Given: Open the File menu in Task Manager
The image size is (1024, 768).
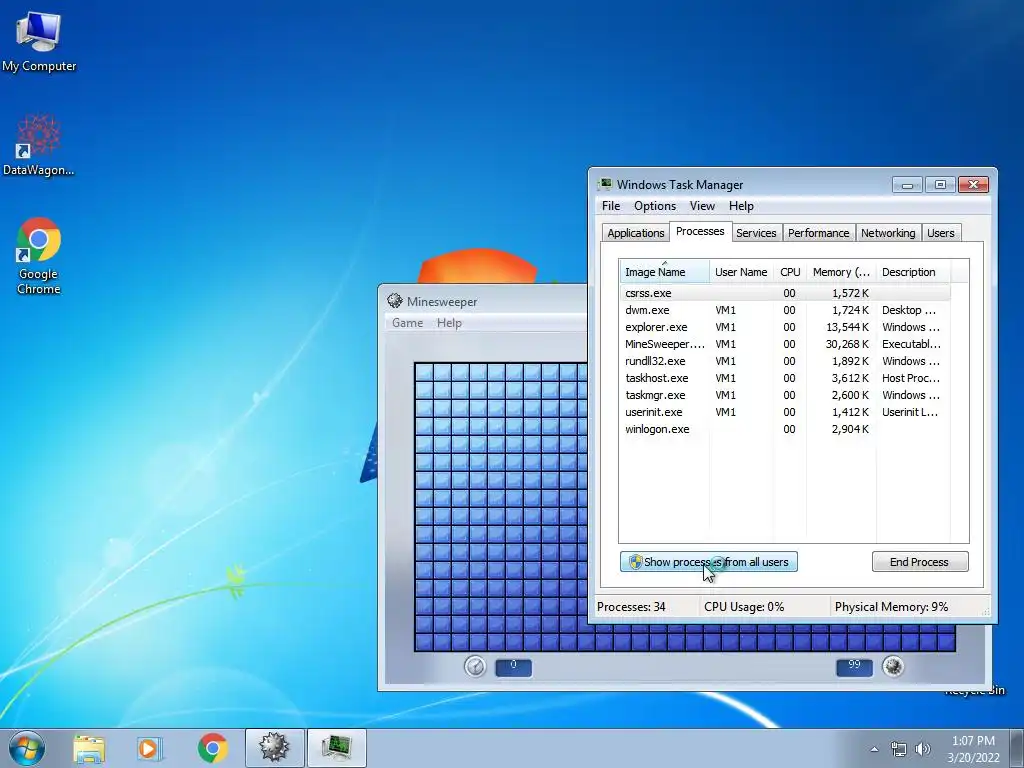Looking at the screenshot, I should pos(611,206).
